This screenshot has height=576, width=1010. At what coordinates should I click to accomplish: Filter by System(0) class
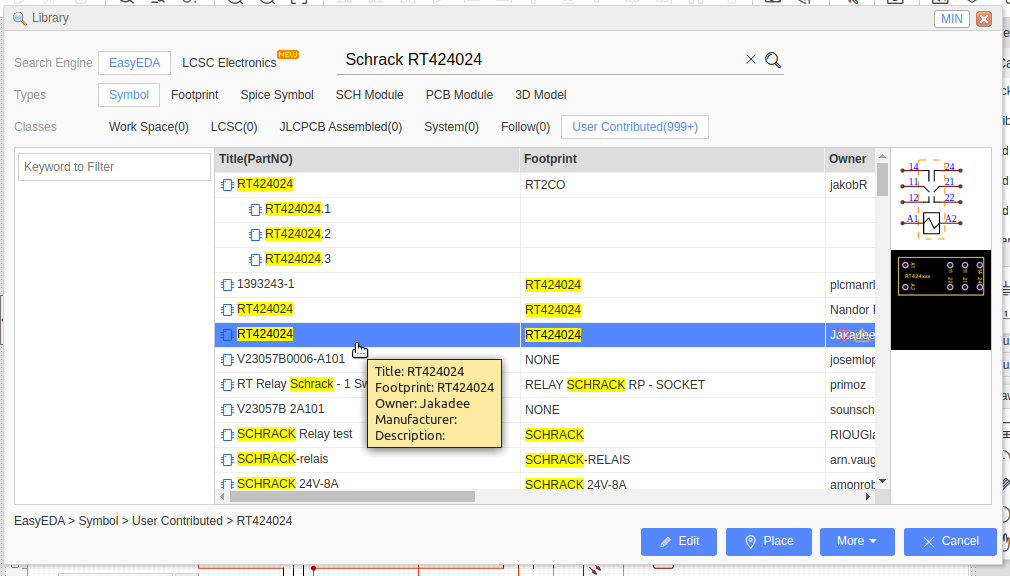pyautogui.click(x=452, y=127)
